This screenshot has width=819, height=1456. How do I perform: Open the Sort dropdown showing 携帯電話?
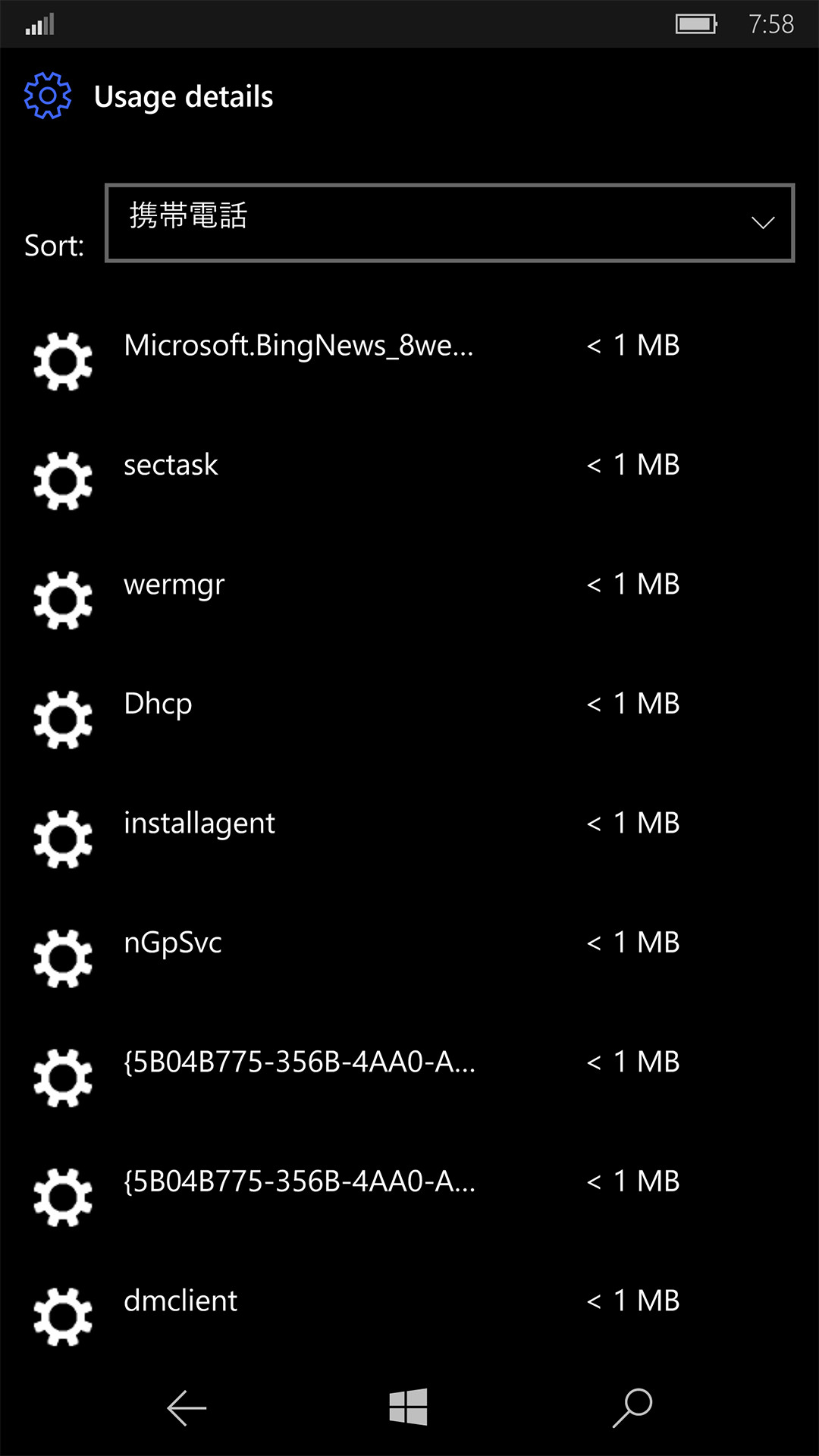point(449,223)
